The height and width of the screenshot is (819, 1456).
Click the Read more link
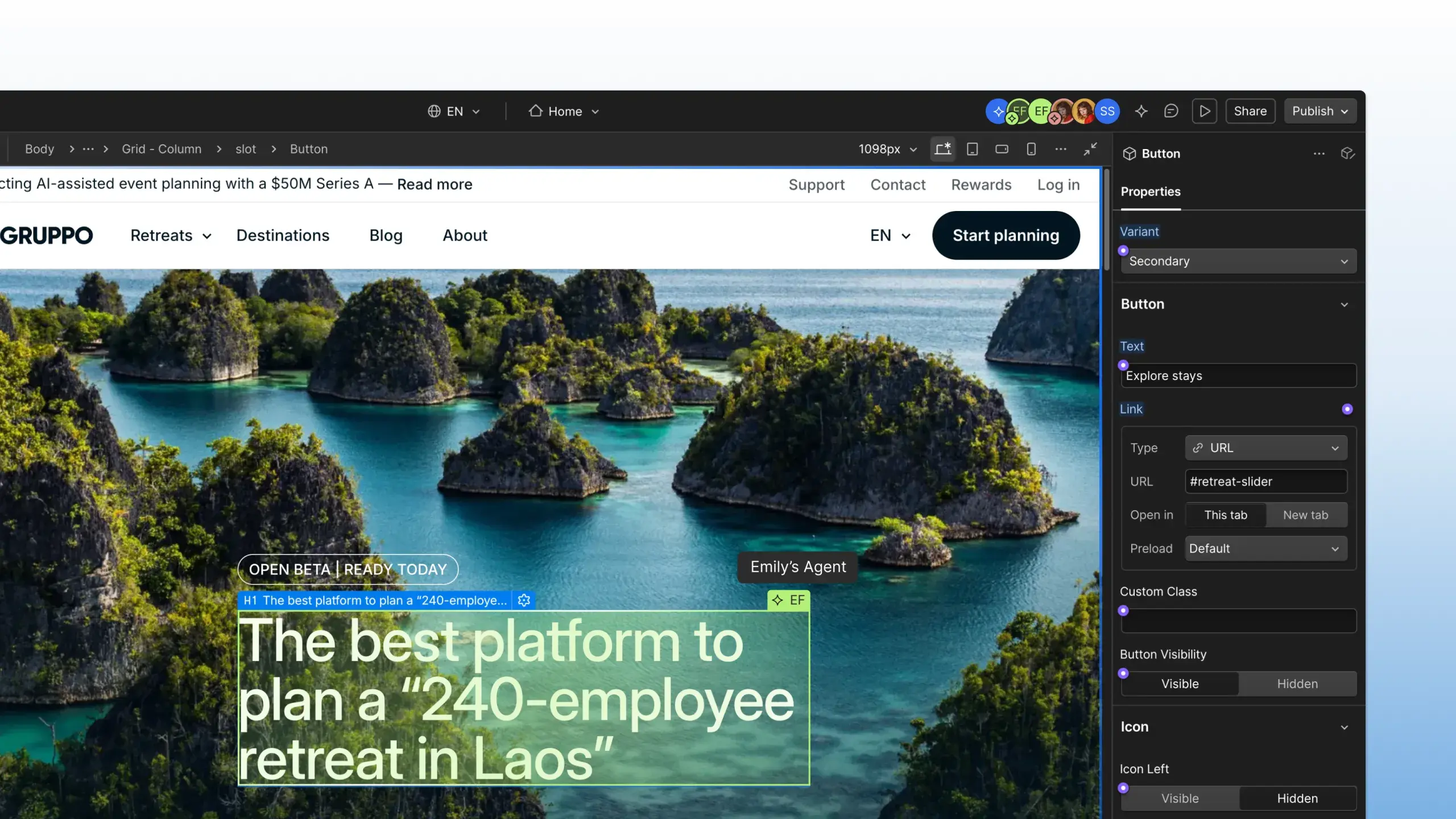tap(435, 184)
